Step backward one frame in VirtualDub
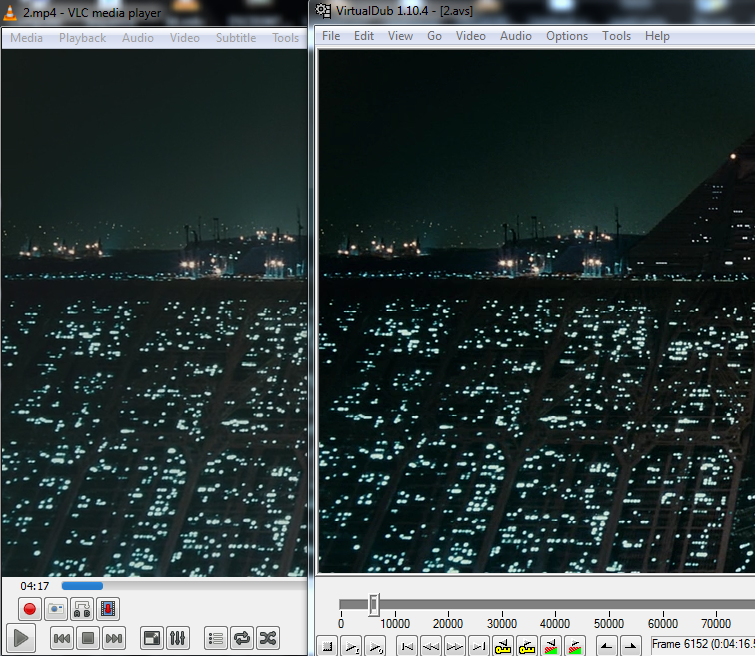Image resolution: width=755 pixels, height=656 pixels. 430,646
